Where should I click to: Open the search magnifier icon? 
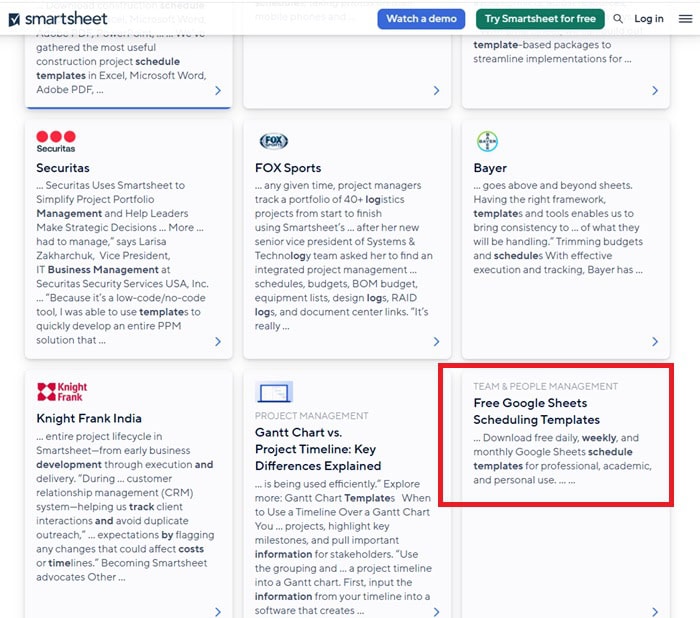click(x=618, y=19)
